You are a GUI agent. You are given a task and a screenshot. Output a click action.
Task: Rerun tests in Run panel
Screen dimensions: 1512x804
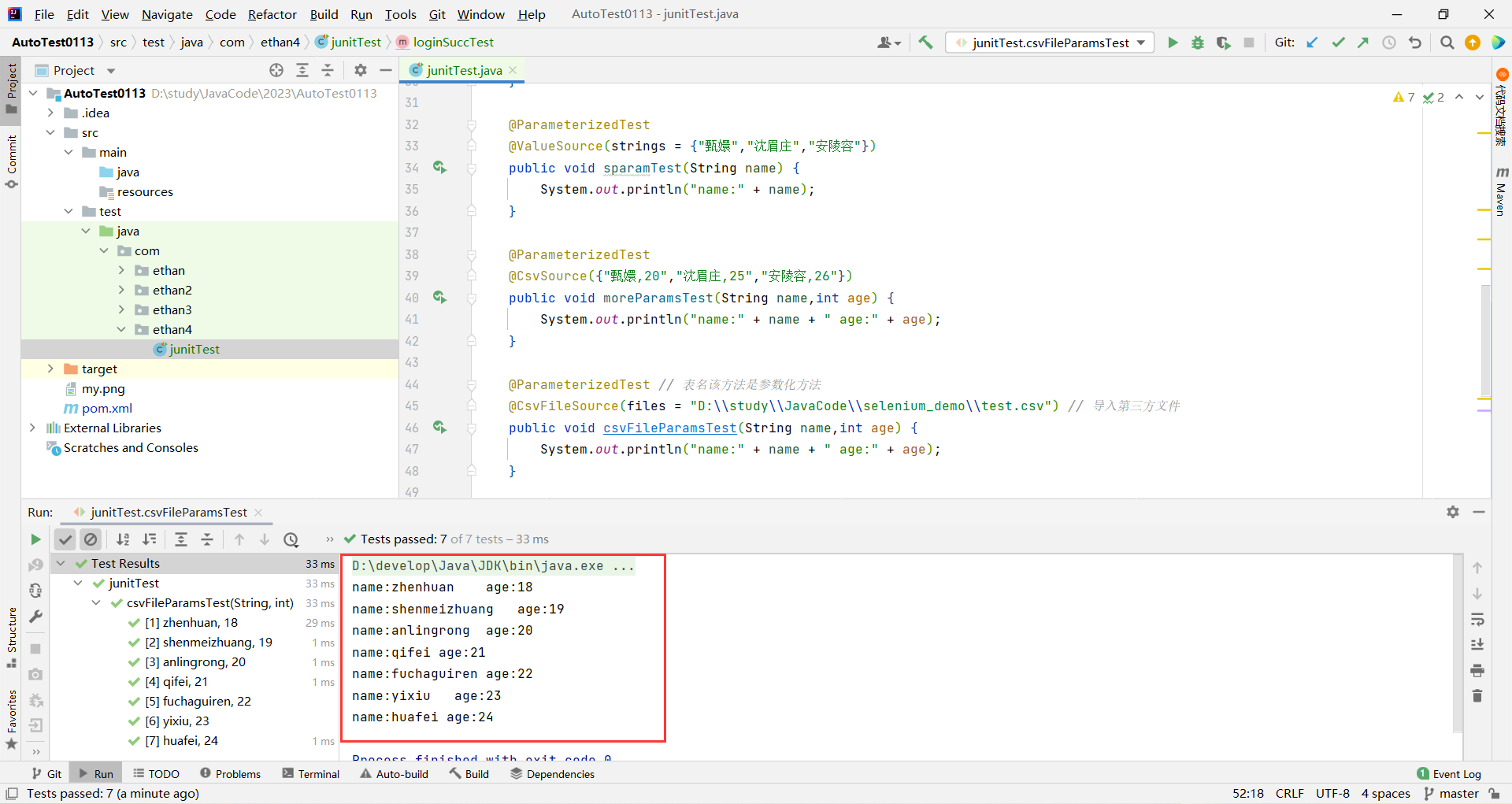[35, 539]
